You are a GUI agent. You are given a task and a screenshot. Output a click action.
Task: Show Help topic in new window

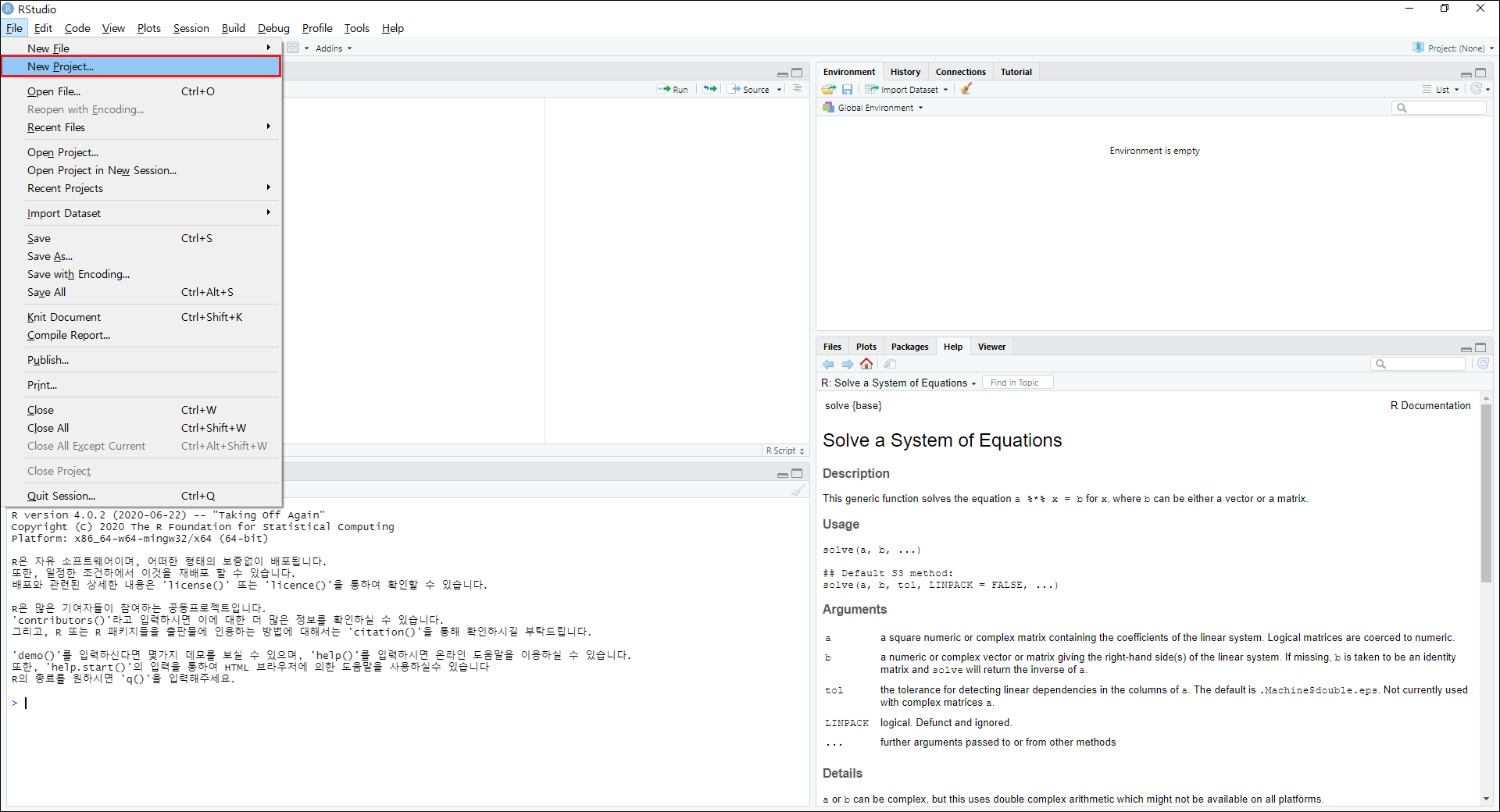[890, 364]
